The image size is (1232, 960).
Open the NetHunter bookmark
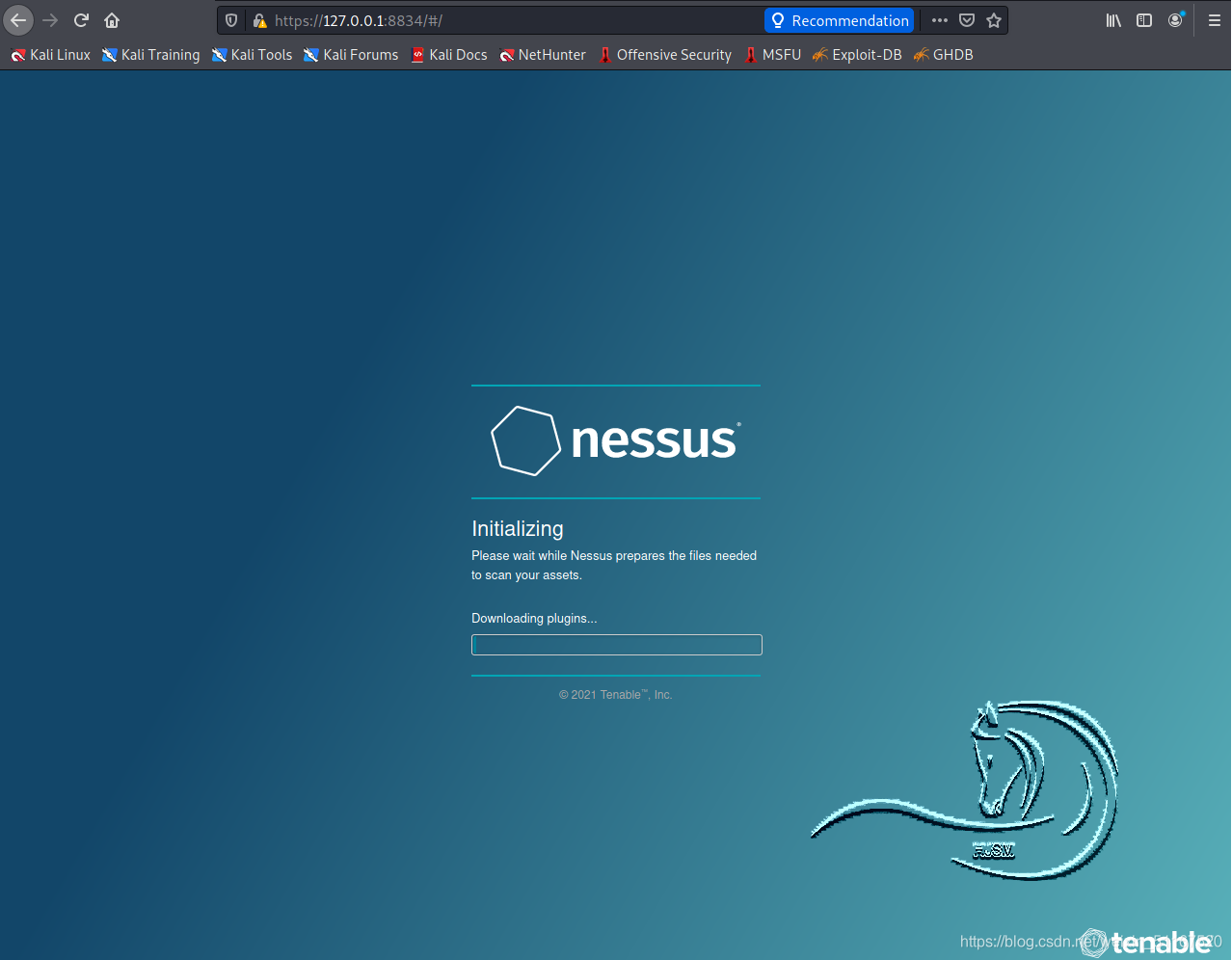tap(543, 55)
